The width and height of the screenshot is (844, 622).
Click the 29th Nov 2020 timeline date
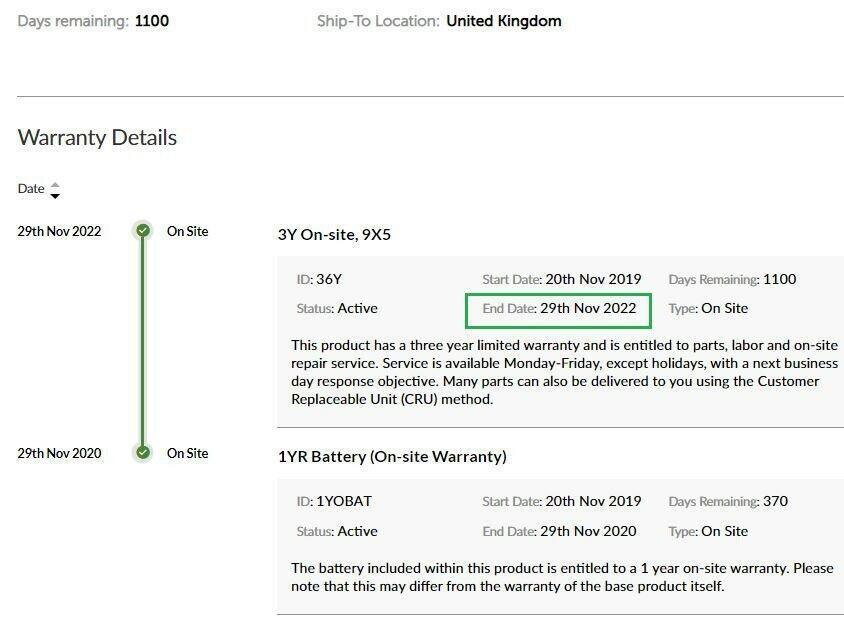[x=59, y=454]
